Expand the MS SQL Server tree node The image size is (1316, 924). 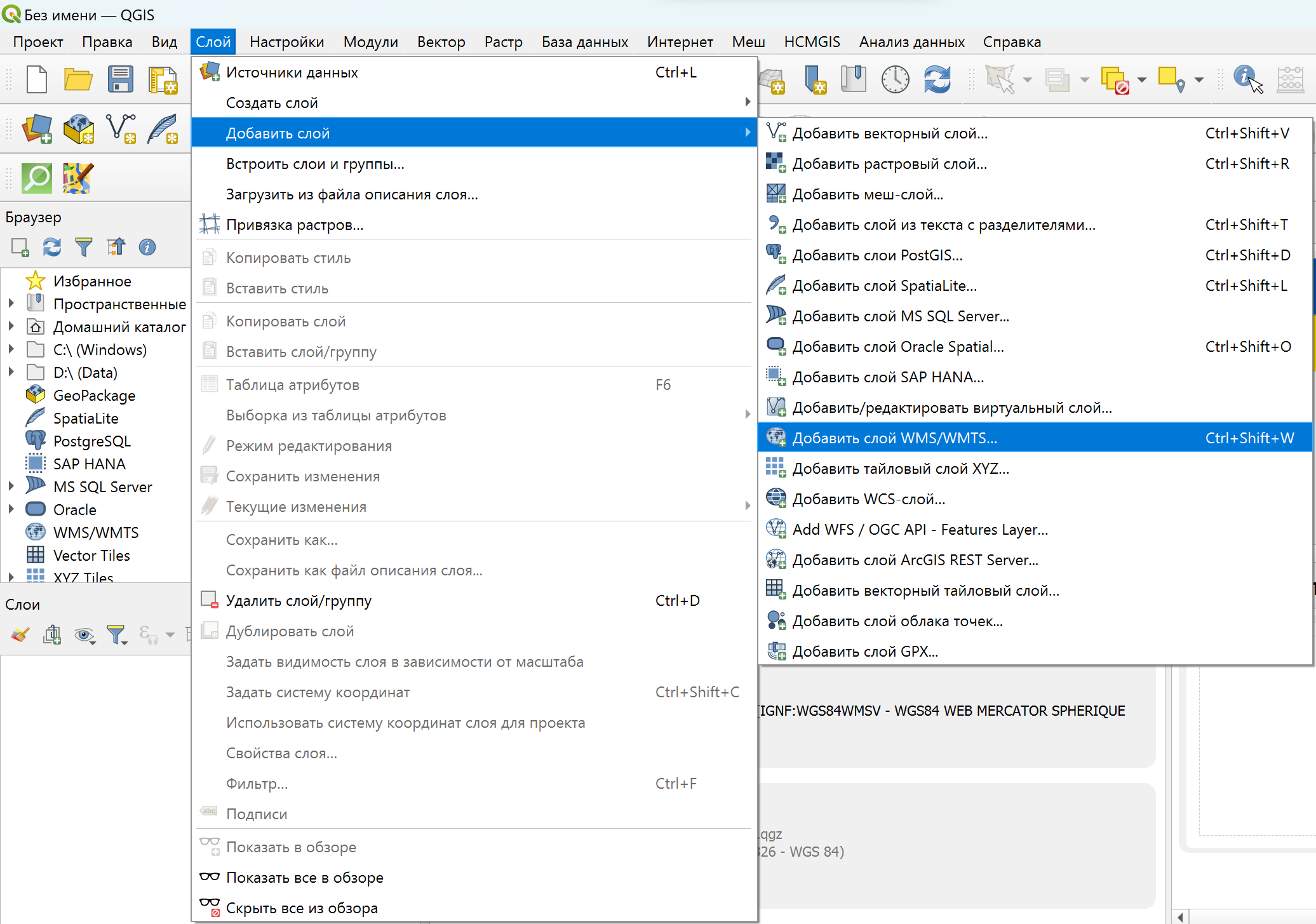11,486
